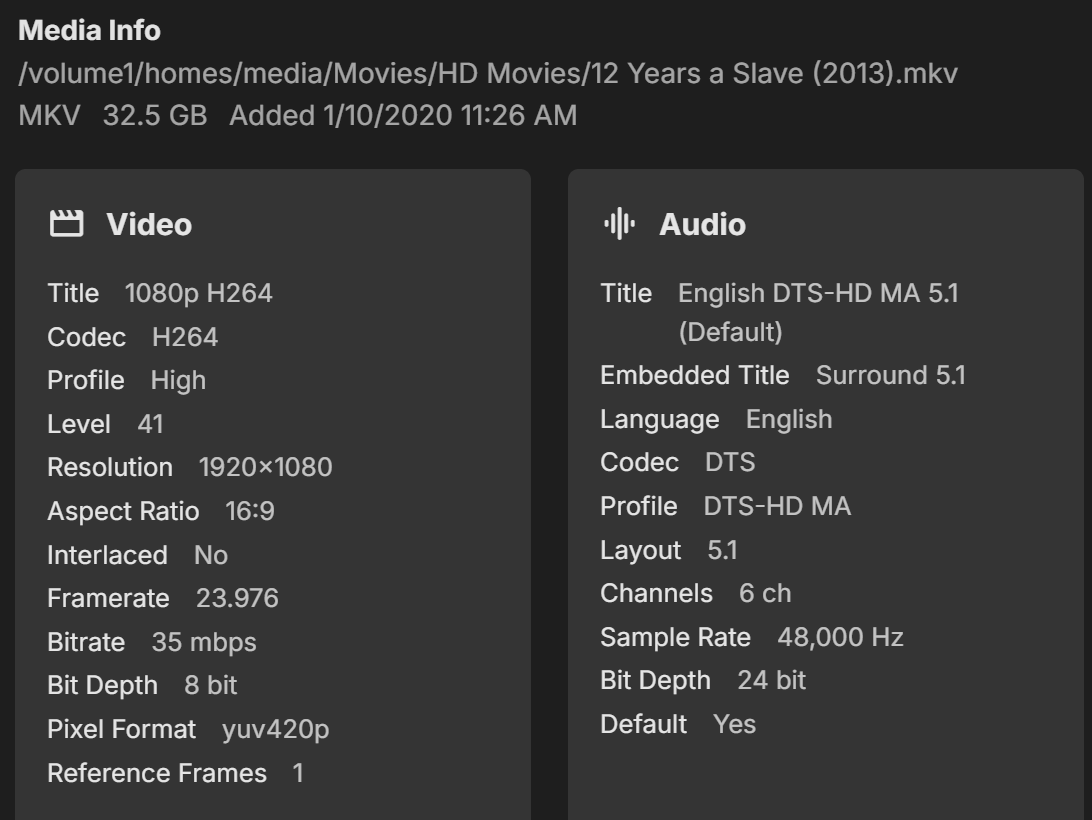This screenshot has height=820, width=1092.
Task: Click the 23.976 framerate value
Action: point(237,598)
